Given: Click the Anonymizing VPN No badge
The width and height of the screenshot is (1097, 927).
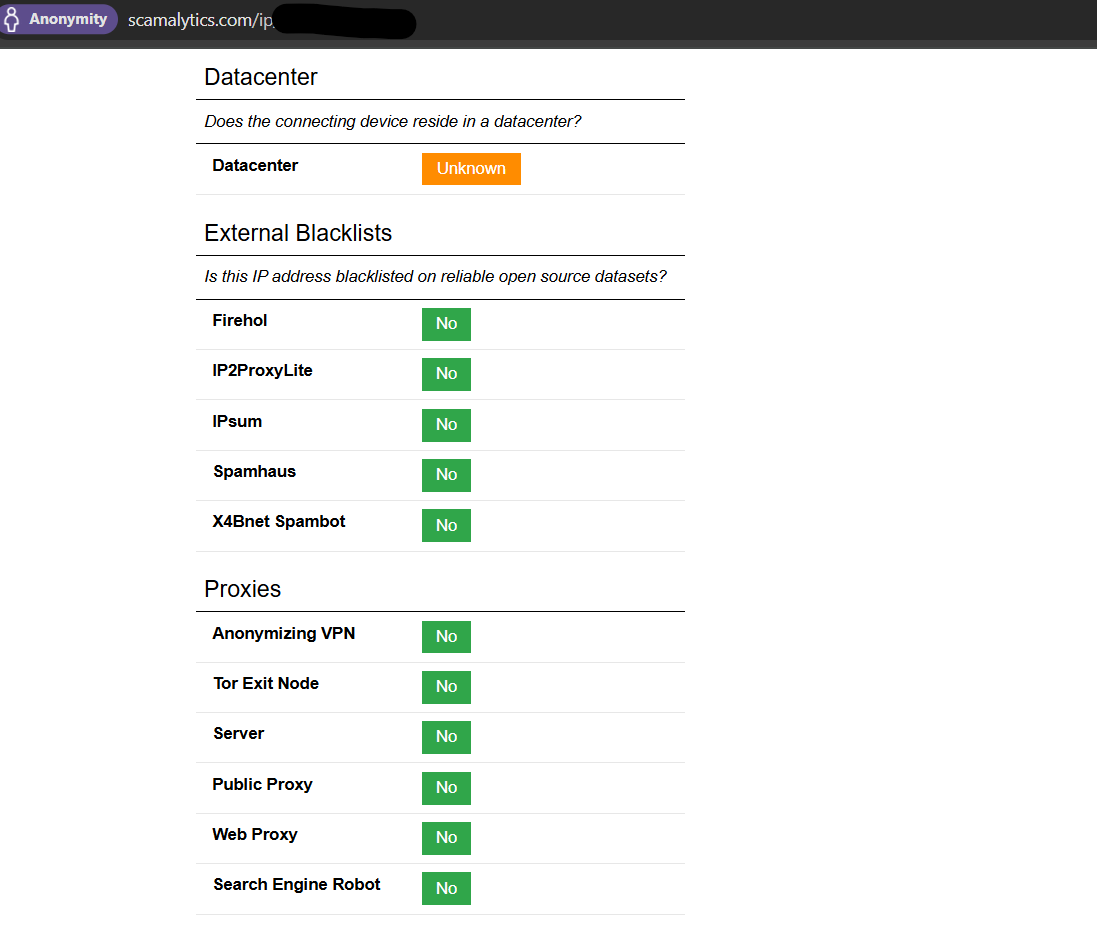Looking at the screenshot, I should (x=446, y=637).
